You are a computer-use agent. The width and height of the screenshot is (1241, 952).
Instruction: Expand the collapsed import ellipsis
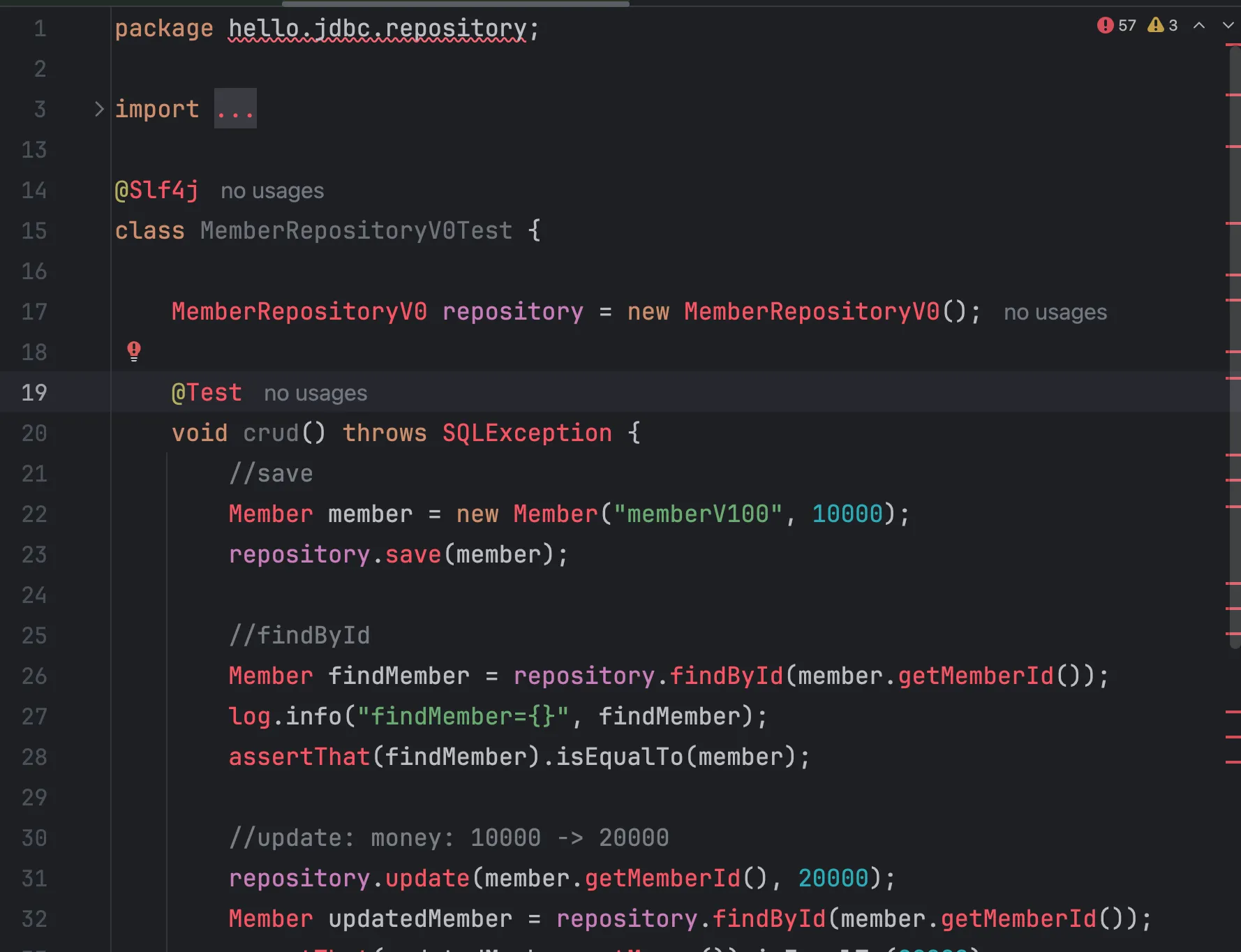tap(235, 109)
